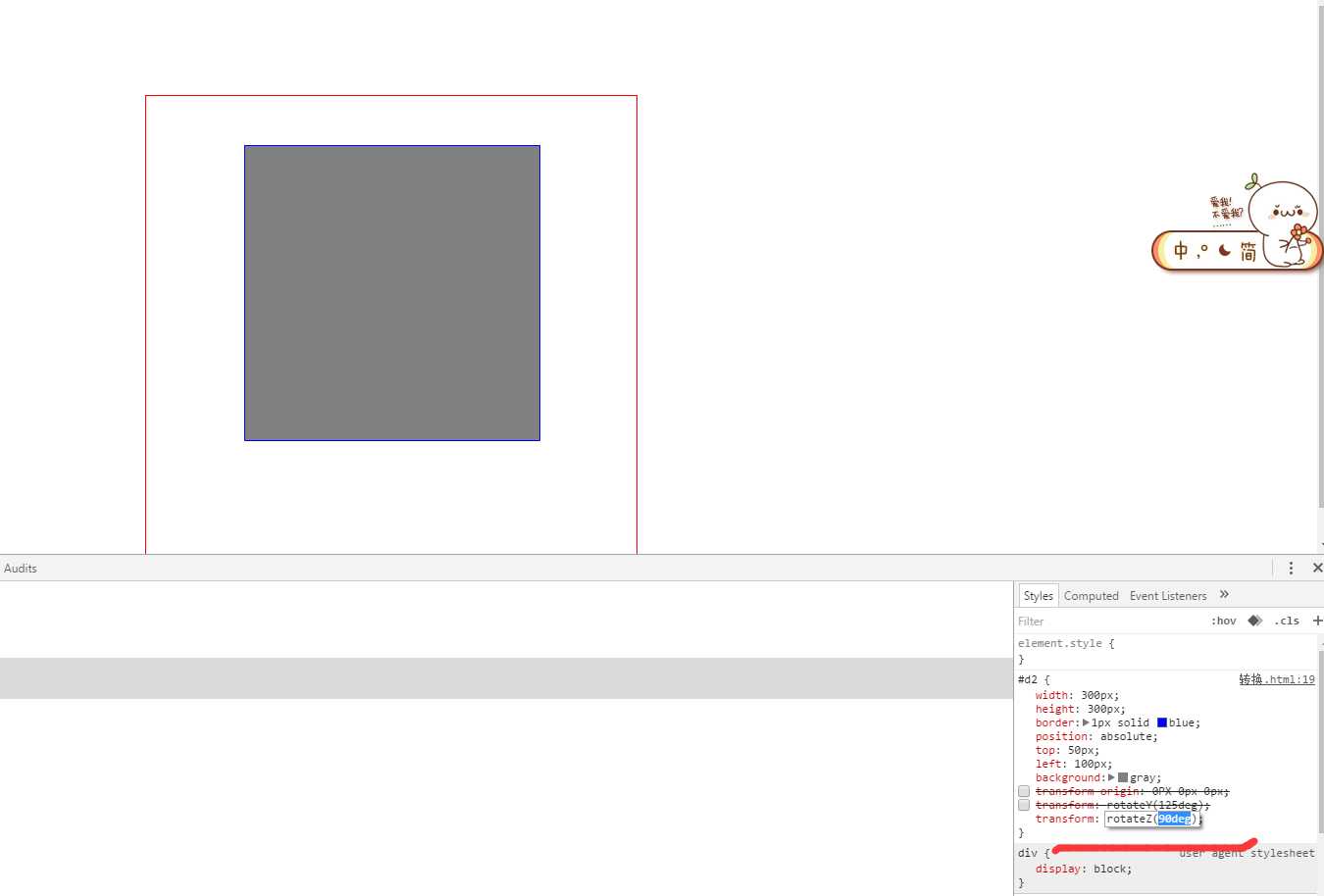Switch to the Styles tab

[1038, 595]
